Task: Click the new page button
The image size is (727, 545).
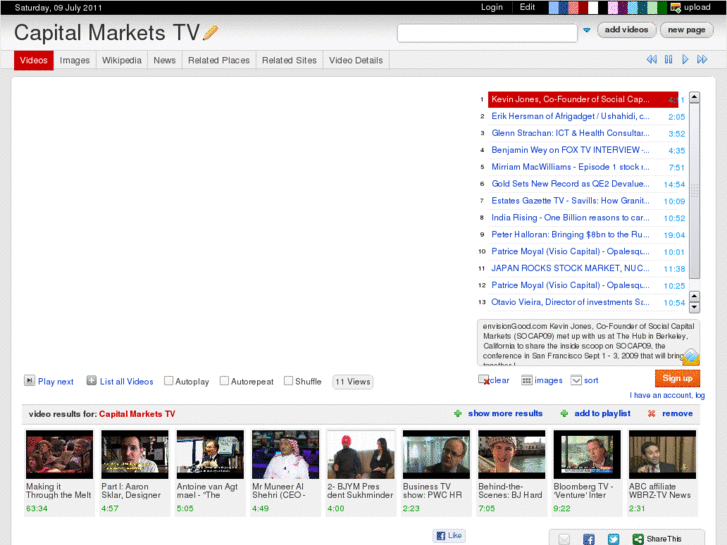Action: coord(686,30)
